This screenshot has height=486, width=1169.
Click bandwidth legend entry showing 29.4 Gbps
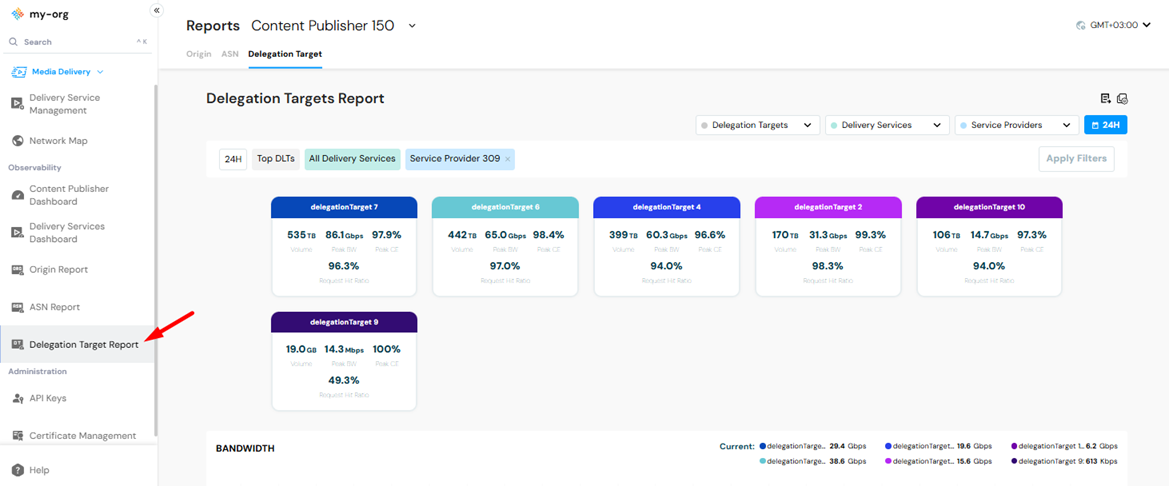coord(813,446)
